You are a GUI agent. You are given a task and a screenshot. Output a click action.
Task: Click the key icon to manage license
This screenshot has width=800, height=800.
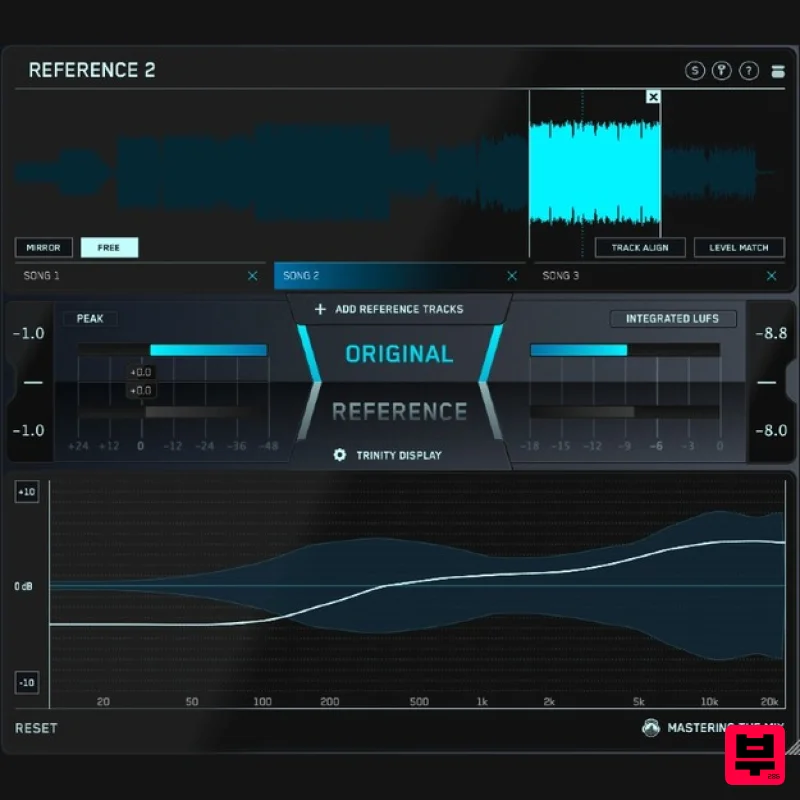(721, 70)
